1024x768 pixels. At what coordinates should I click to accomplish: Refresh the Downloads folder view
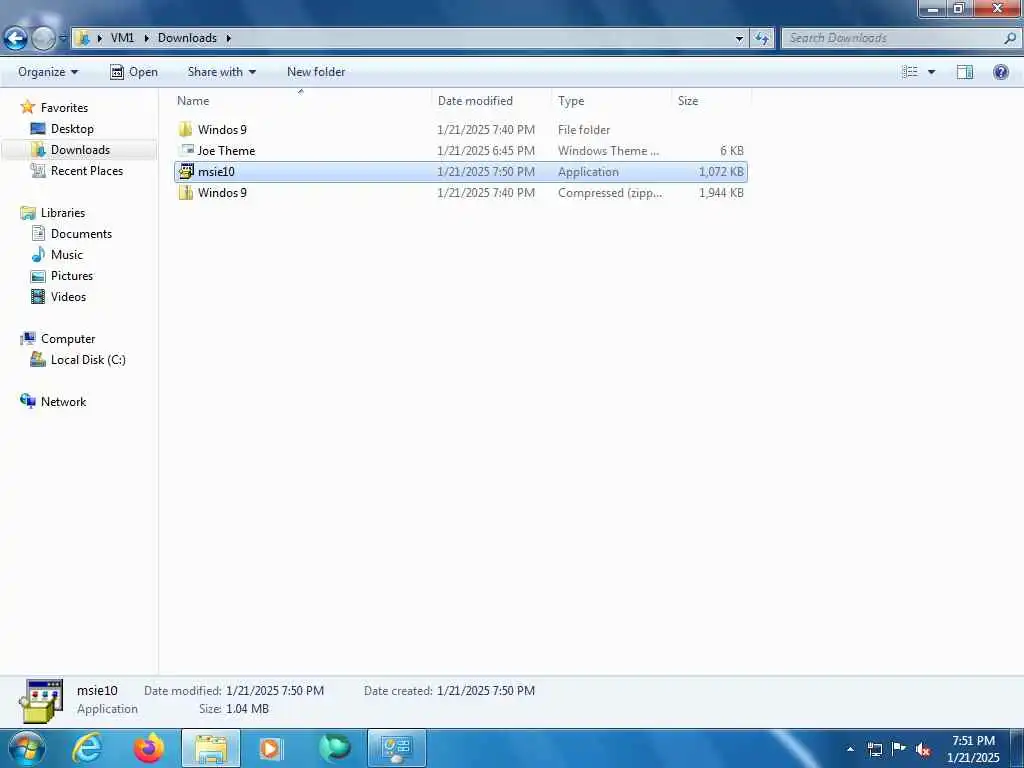[x=761, y=39]
